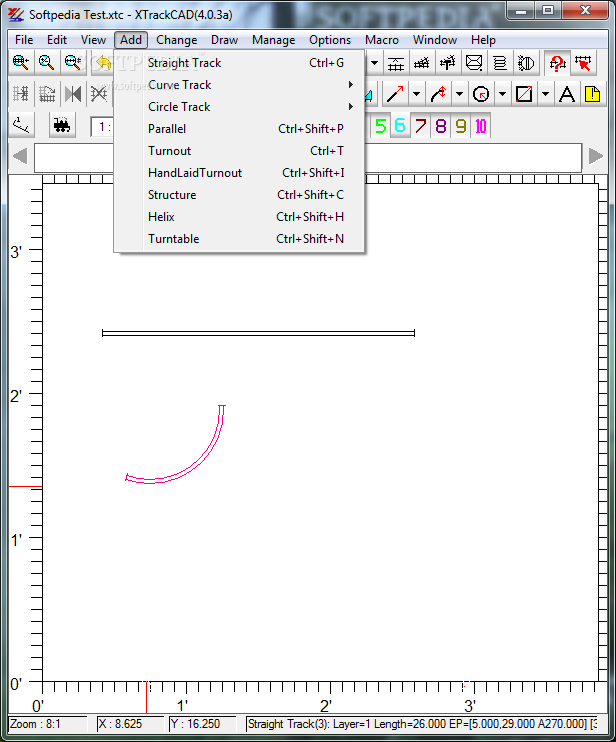Open dropdown arrow left of Parallel tool
616x742 pixels.
coord(374,62)
